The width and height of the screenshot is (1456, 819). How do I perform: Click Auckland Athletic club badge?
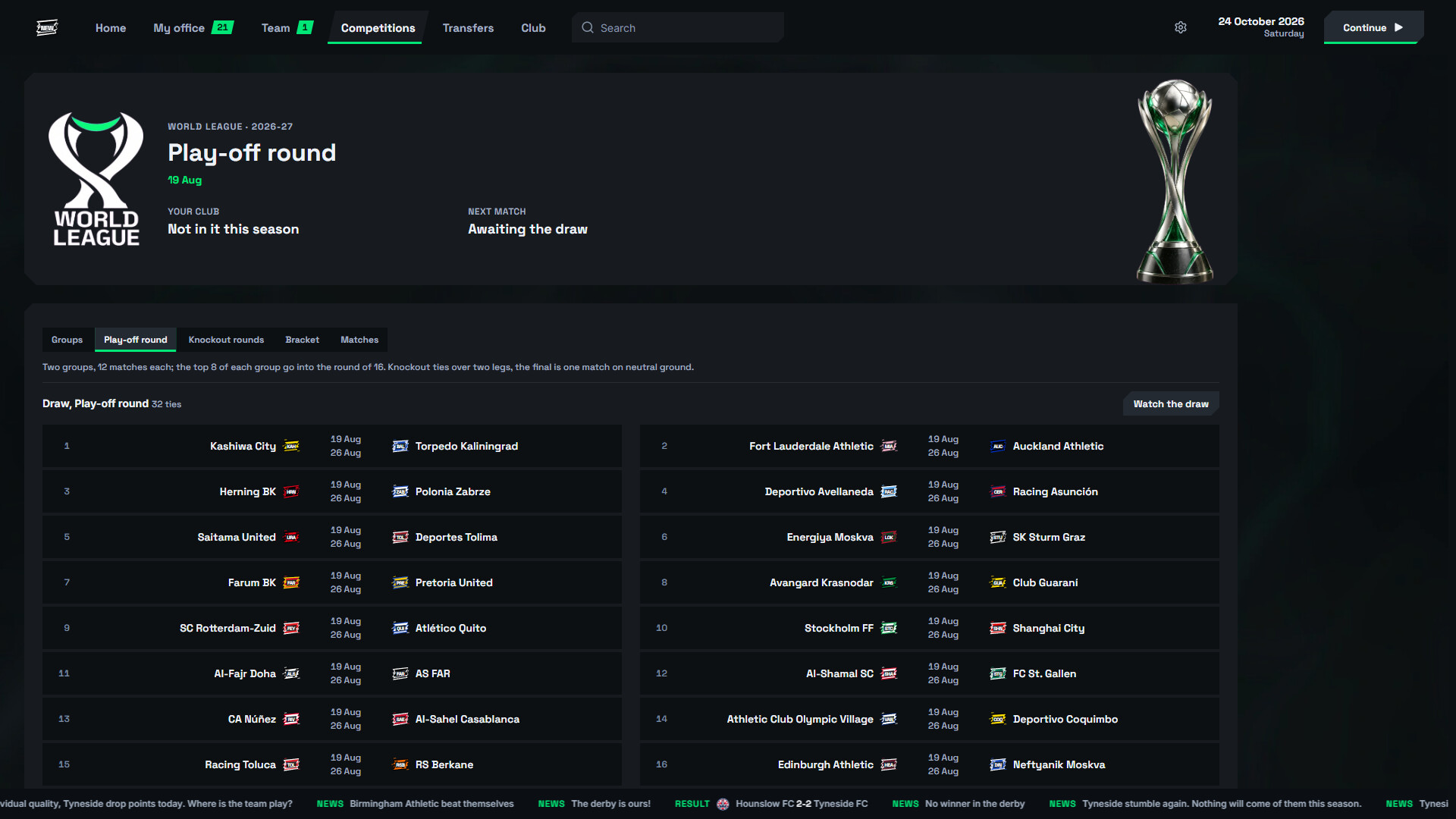pos(998,446)
